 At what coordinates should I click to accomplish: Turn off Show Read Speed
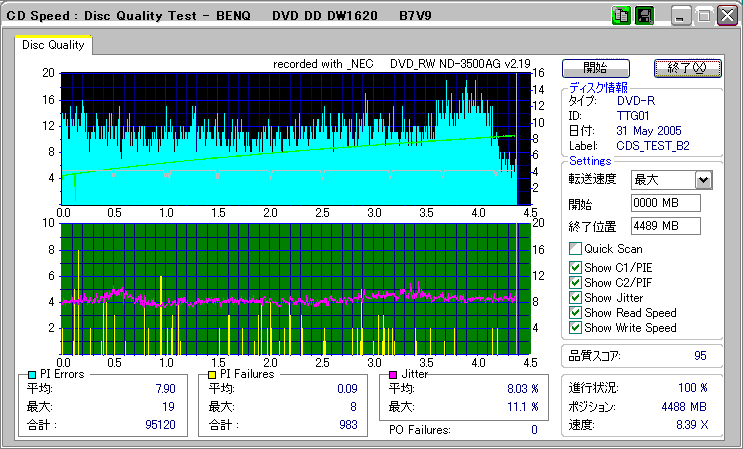point(575,313)
